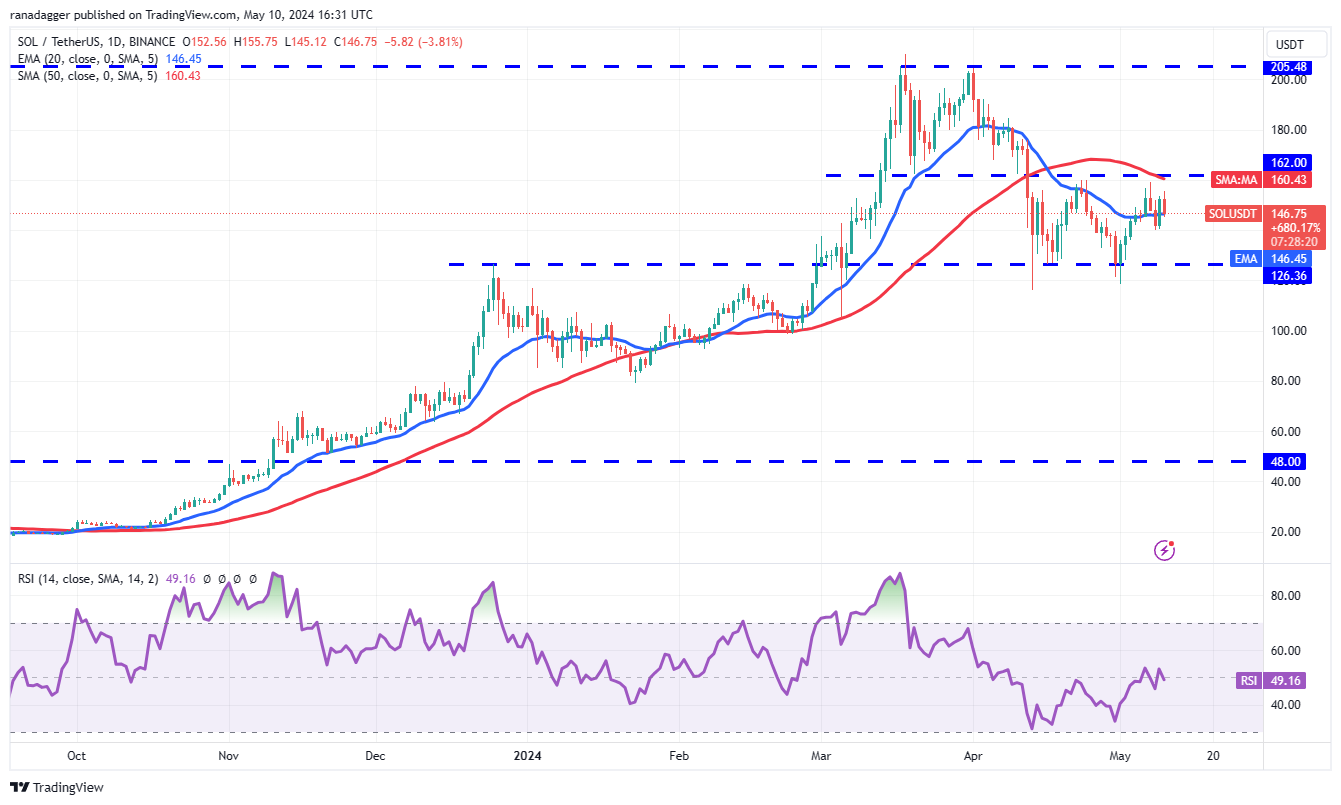Open the RSI 14 indicator legend
Image resolution: width=1341 pixels, height=805 pixels.
[86, 578]
